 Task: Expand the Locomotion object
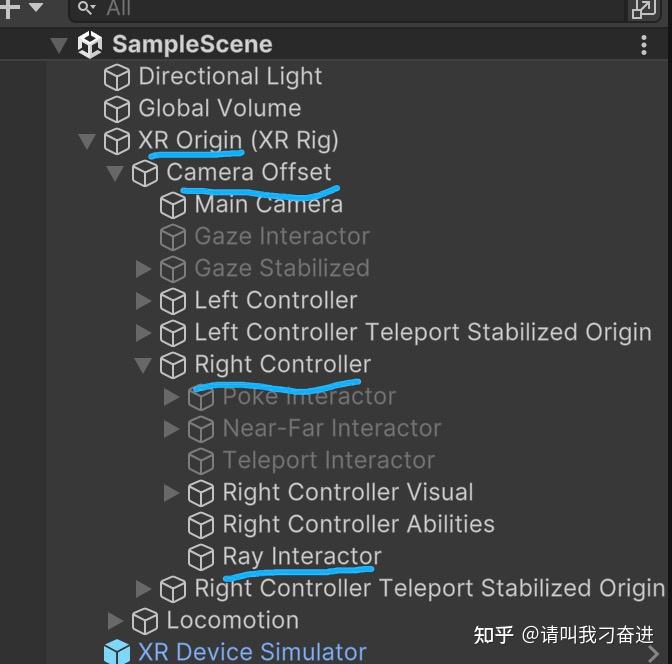(x=115, y=621)
